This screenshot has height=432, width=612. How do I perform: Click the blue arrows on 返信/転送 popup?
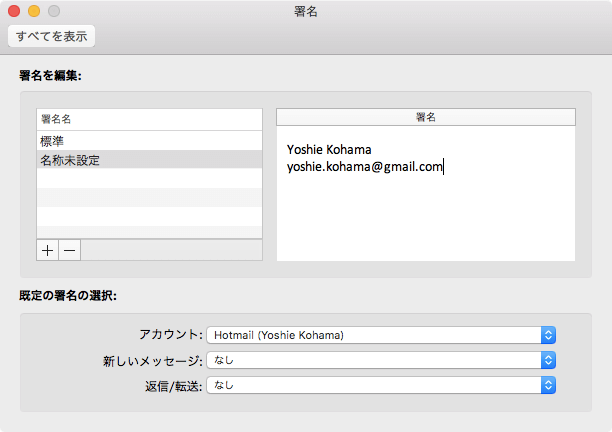tap(548, 384)
